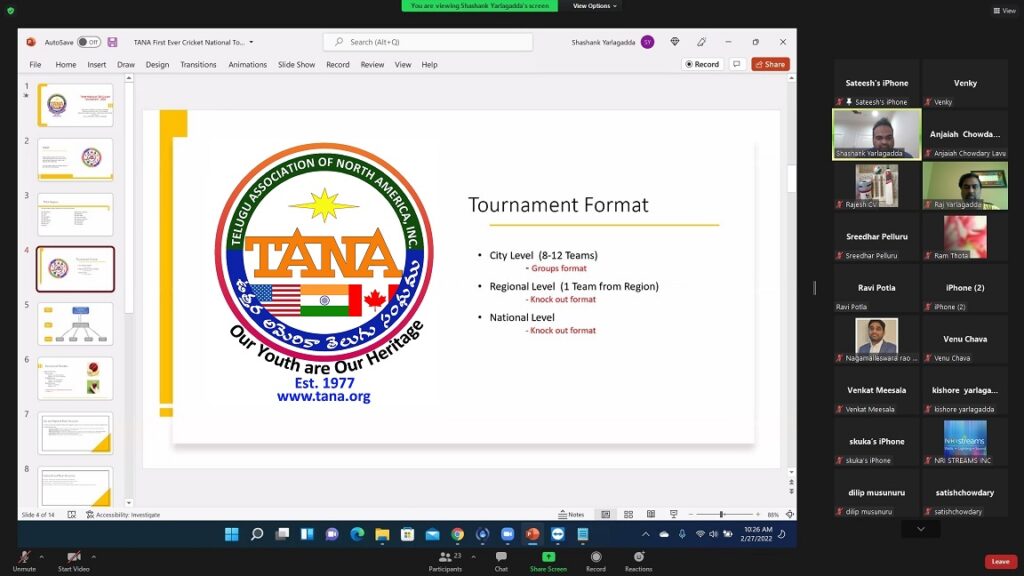This screenshot has height=576, width=1024.
Task: Show more participants with the down chevron
Action: [921, 529]
